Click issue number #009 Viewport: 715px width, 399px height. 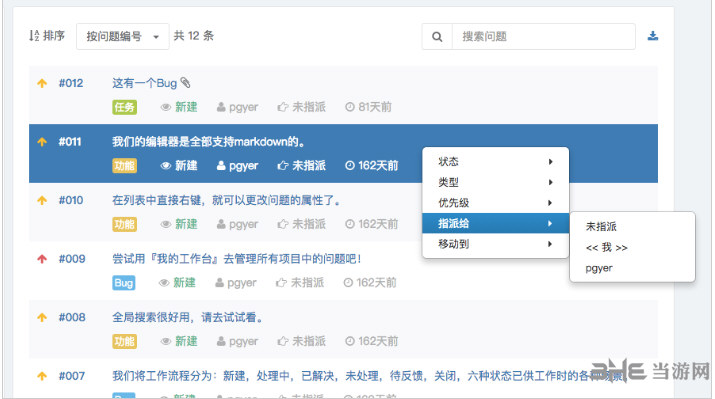[x=72, y=259]
